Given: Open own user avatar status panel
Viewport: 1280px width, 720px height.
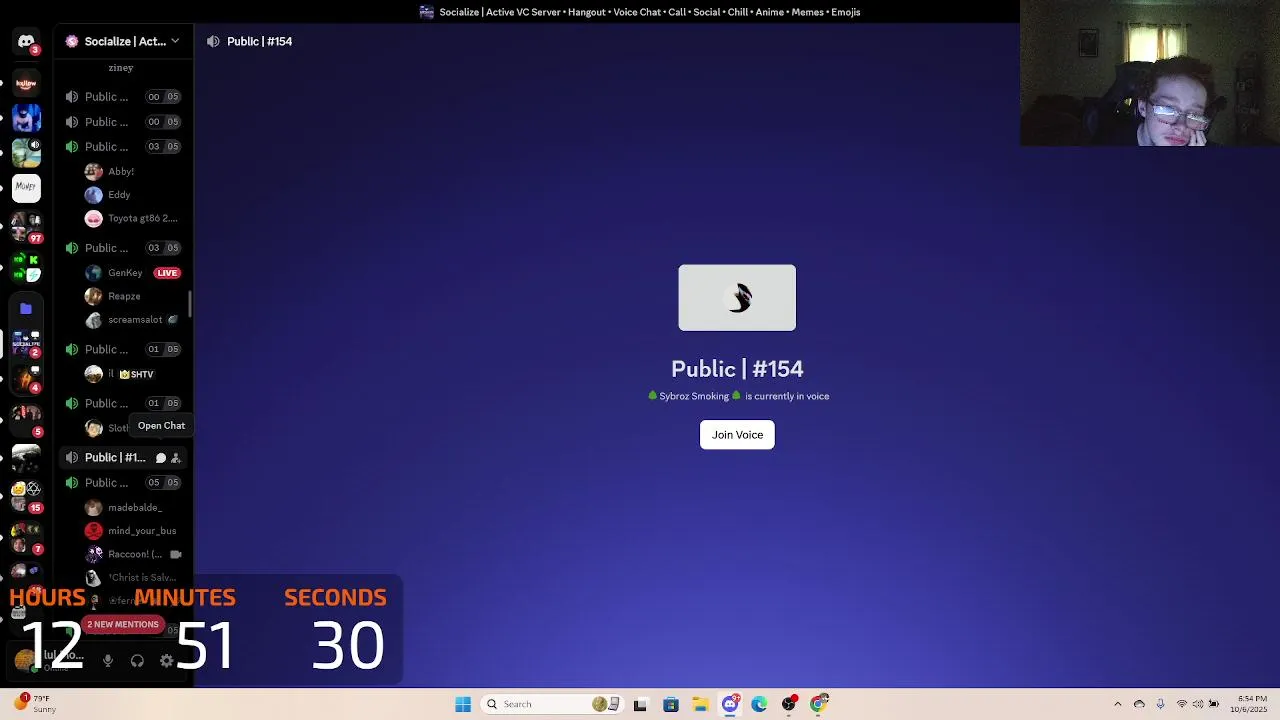Looking at the screenshot, I should tap(25, 660).
